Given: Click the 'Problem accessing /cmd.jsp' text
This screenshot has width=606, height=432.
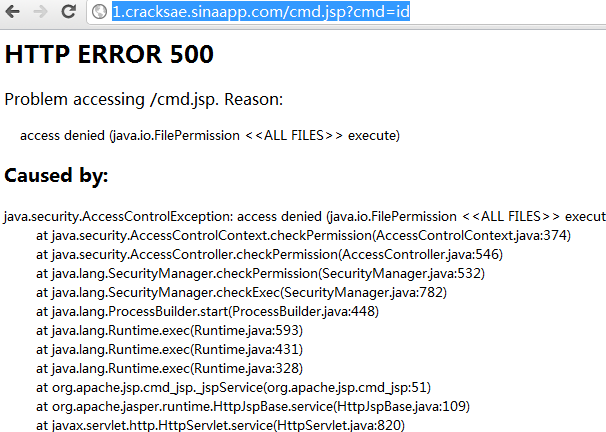Looking at the screenshot, I should pyautogui.click(x=144, y=99).
